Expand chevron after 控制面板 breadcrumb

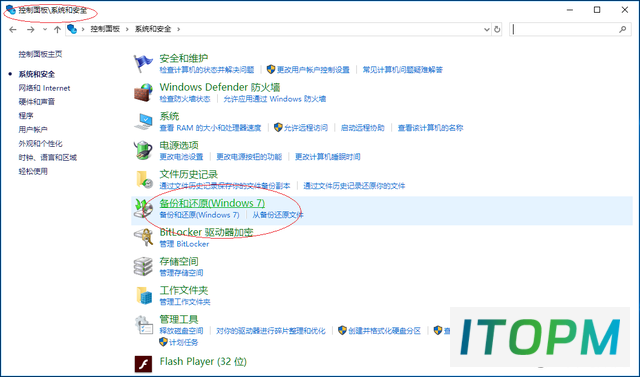click(127, 29)
